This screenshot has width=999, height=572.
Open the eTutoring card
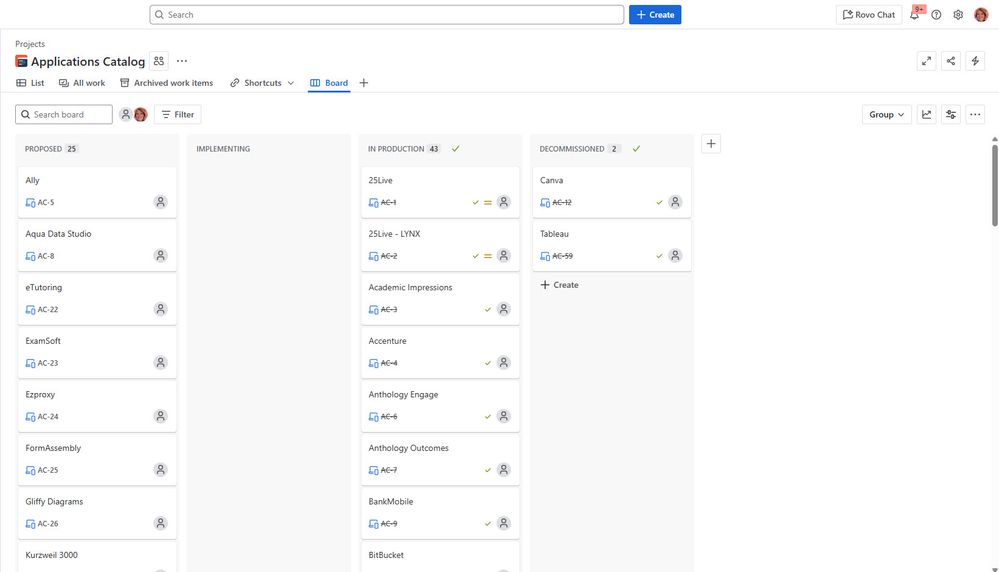tap(97, 298)
